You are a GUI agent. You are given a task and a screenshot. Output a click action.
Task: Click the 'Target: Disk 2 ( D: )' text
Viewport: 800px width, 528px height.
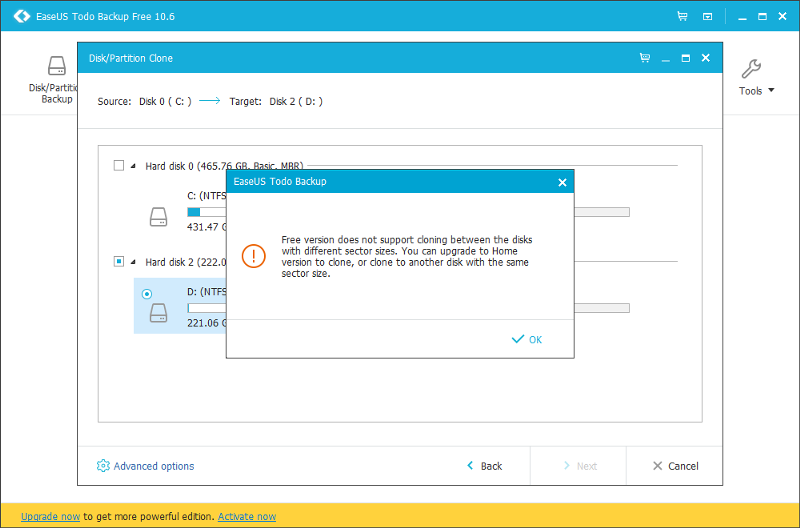tap(276, 101)
